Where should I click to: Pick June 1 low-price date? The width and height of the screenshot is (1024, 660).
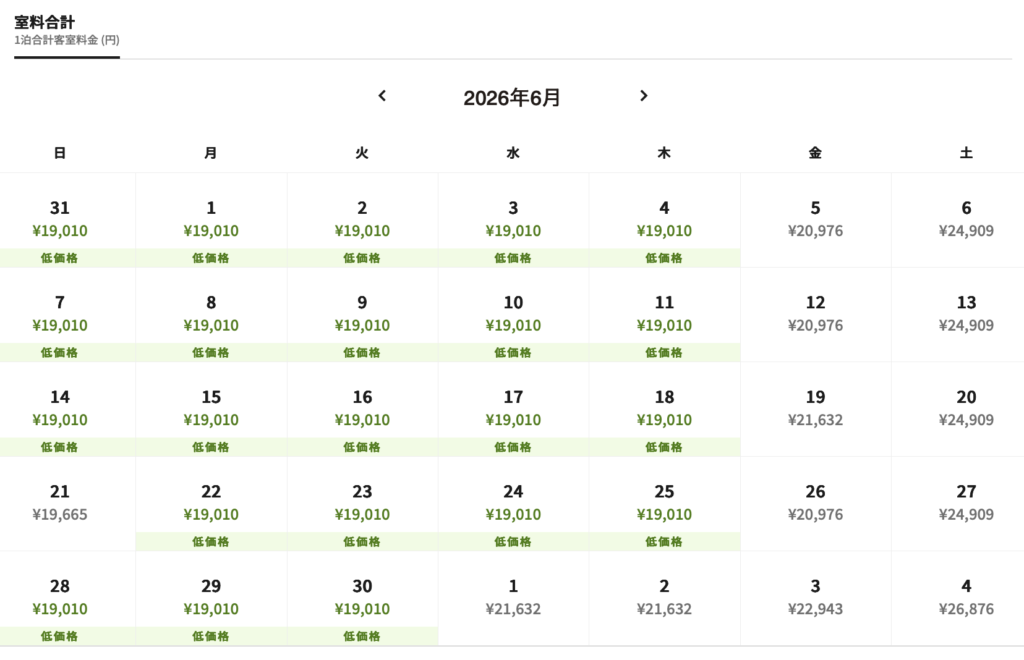211,220
